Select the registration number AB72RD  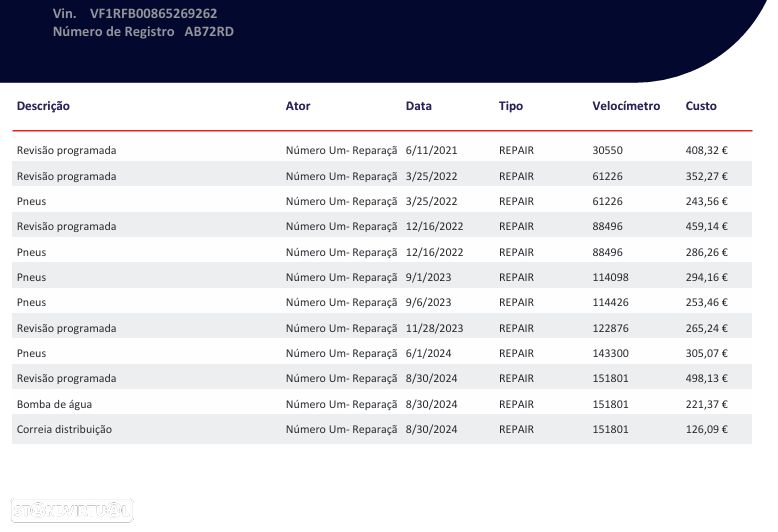(x=209, y=32)
